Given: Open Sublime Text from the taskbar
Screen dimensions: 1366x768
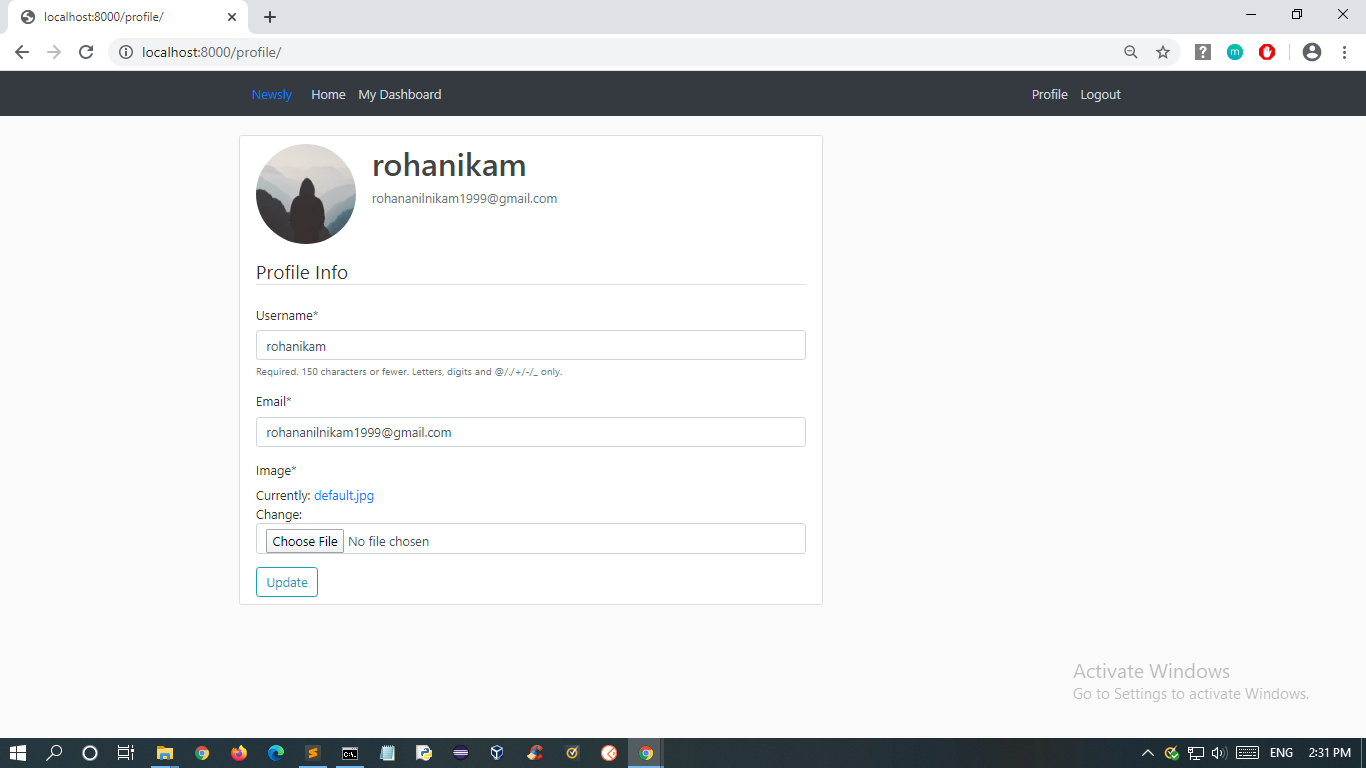Looking at the screenshot, I should click(312, 753).
